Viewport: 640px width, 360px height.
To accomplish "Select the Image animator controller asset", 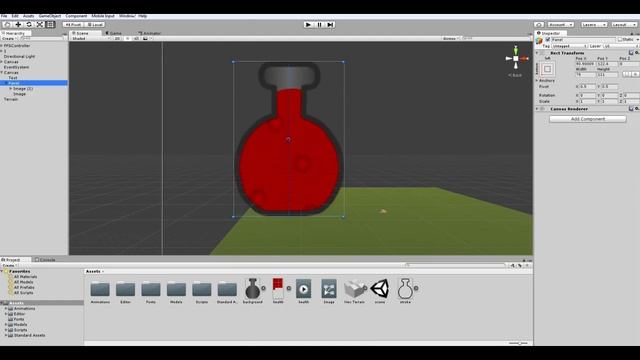I will (x=329, y=289).
